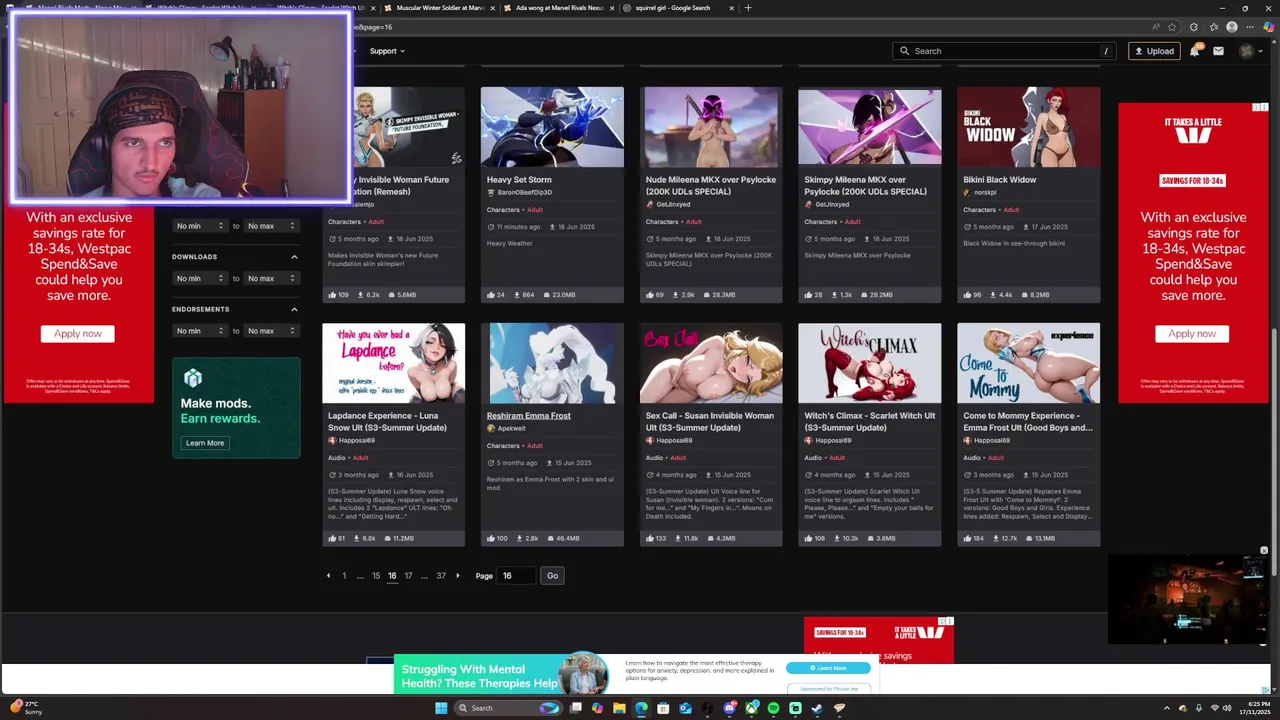Click the Windows taskbar Search box

508,708
